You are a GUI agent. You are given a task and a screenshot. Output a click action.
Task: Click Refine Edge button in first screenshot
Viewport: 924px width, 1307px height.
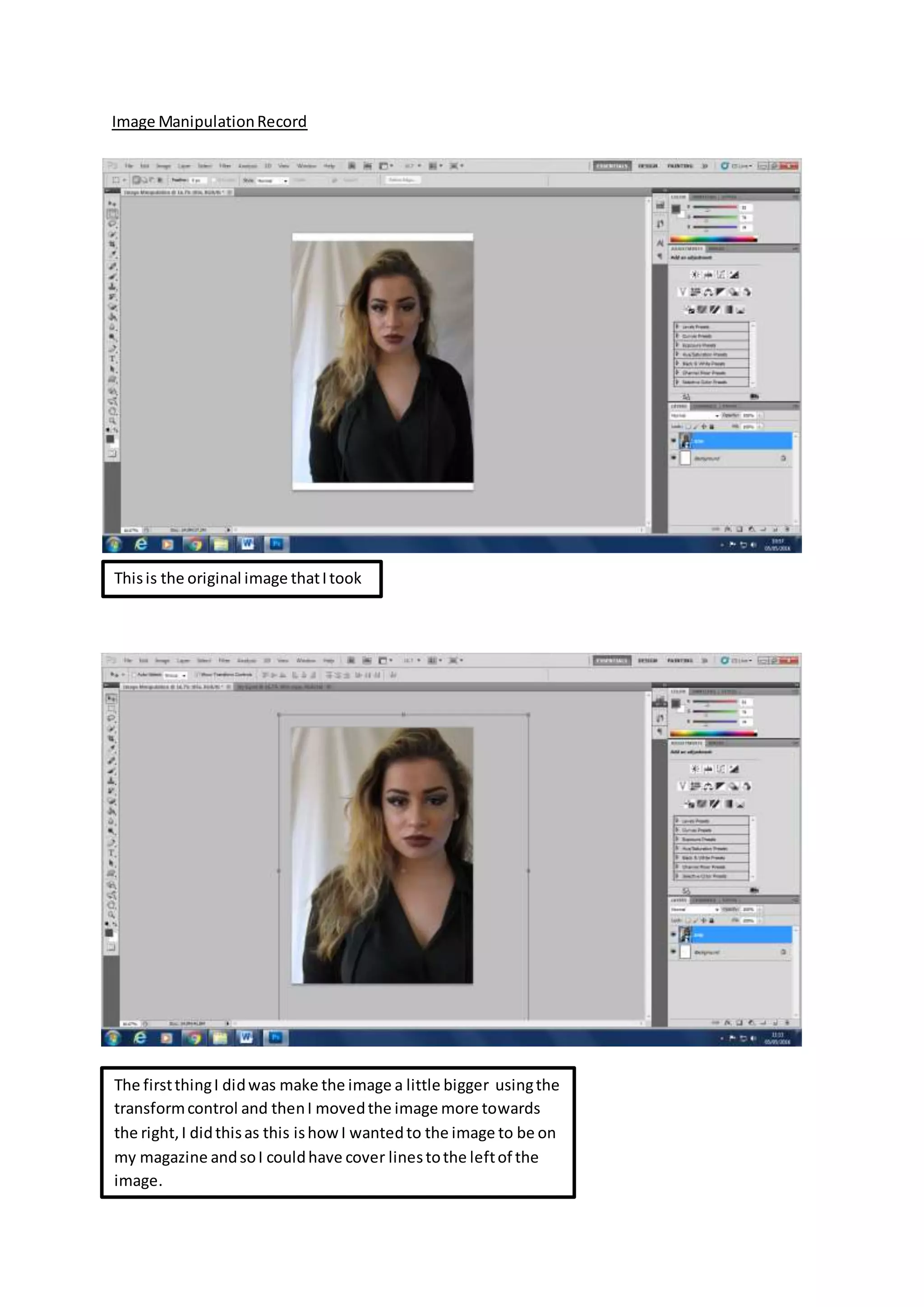[x=403, y=180]
